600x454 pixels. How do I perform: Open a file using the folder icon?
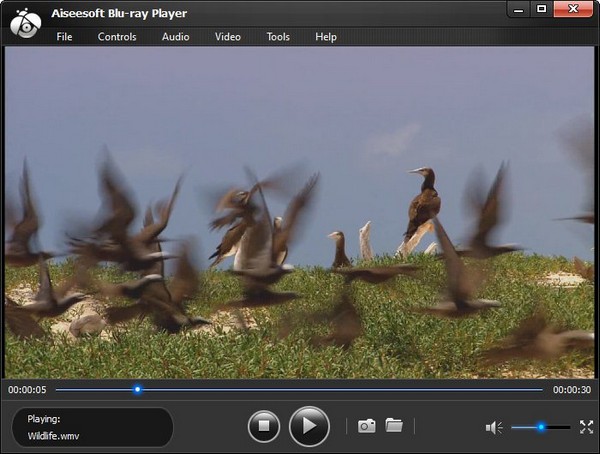click(394, 426)
